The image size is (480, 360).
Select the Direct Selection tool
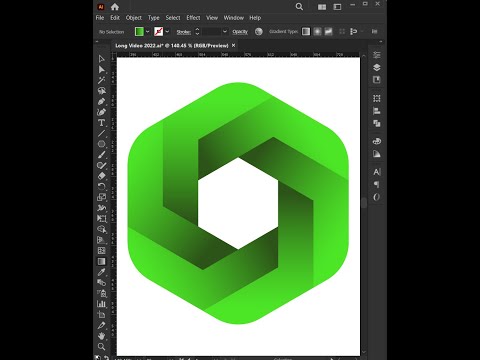tap(102, 70)
